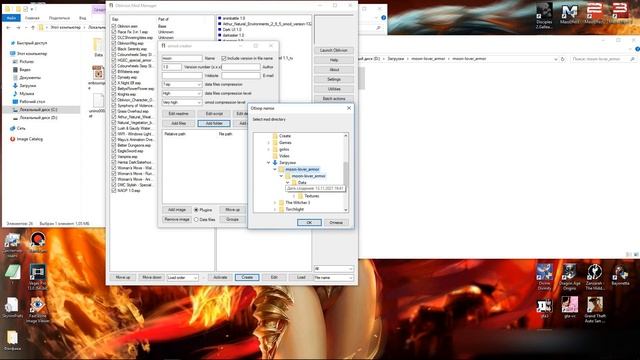Click the mod Name input field

(182, 58)
